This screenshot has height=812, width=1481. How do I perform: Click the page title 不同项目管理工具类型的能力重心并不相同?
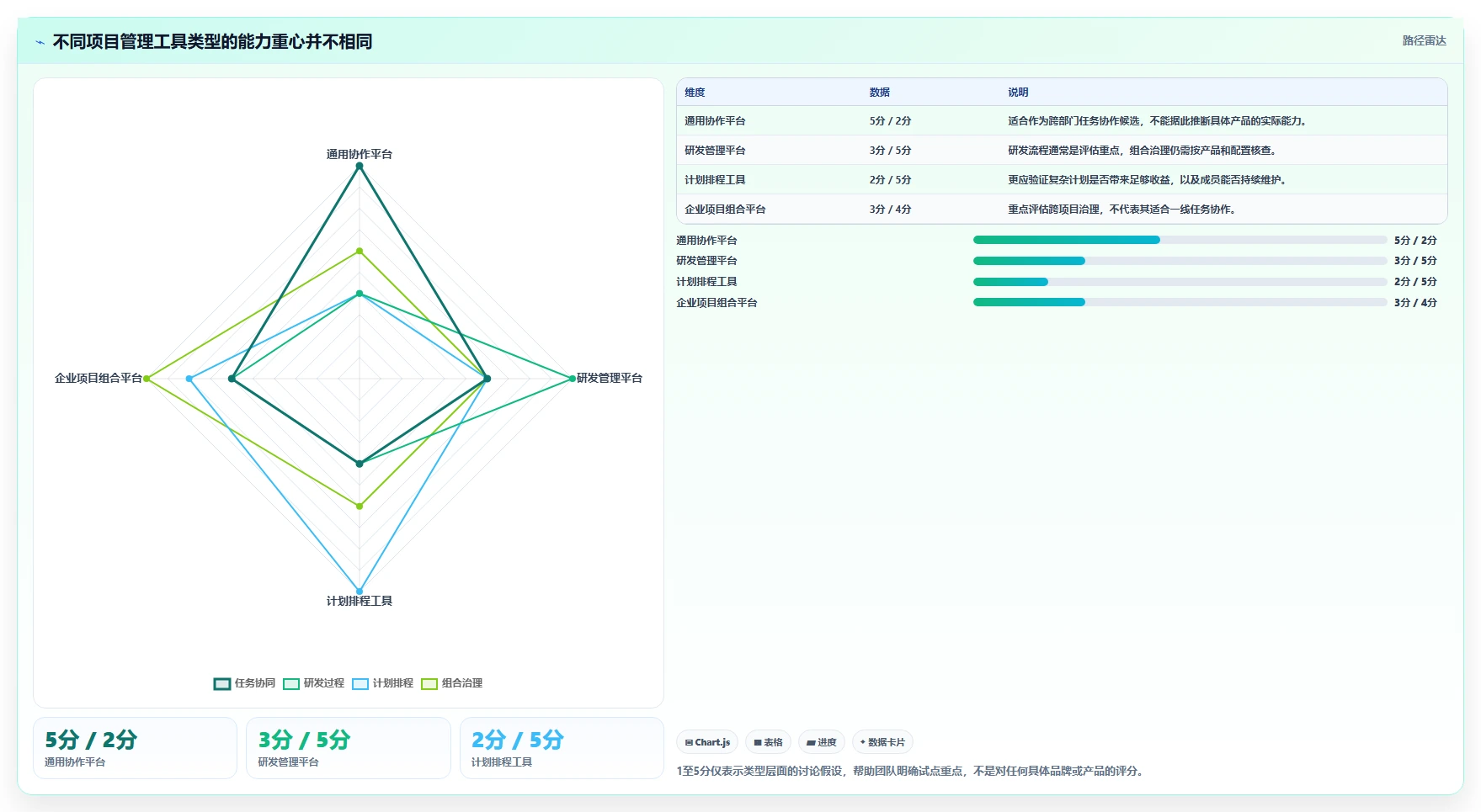click(x=212, y=41)
